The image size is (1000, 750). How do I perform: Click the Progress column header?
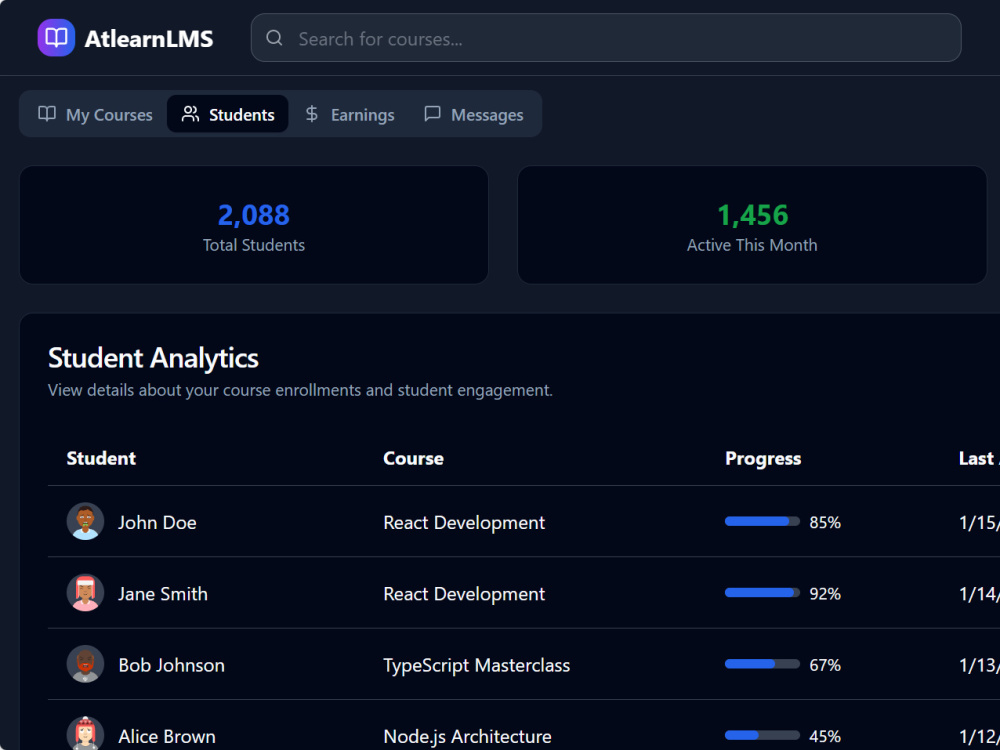763,459
